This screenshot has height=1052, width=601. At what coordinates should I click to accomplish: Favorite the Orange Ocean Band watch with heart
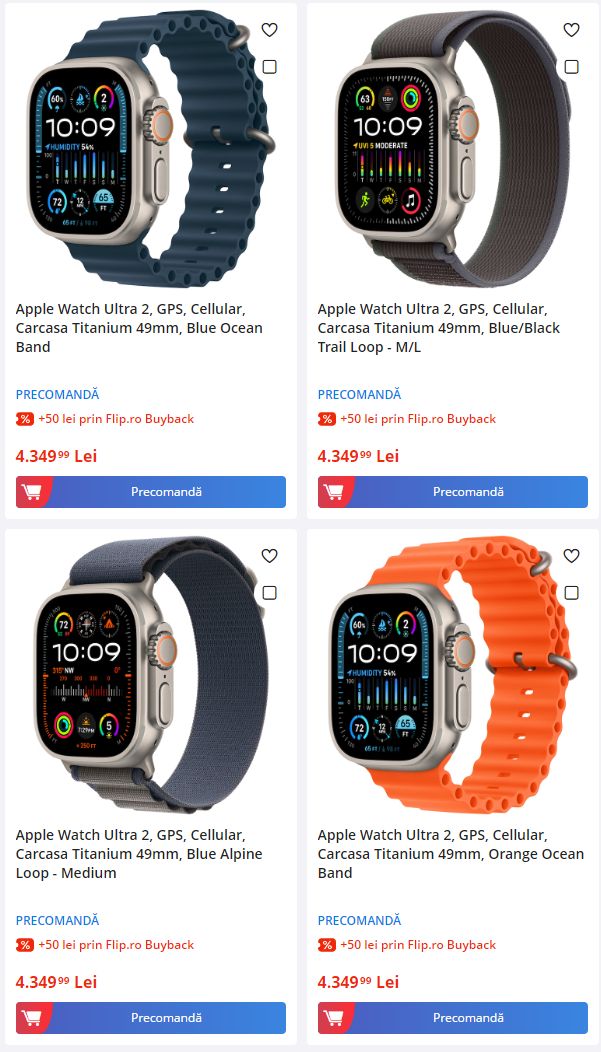point(571,556)
